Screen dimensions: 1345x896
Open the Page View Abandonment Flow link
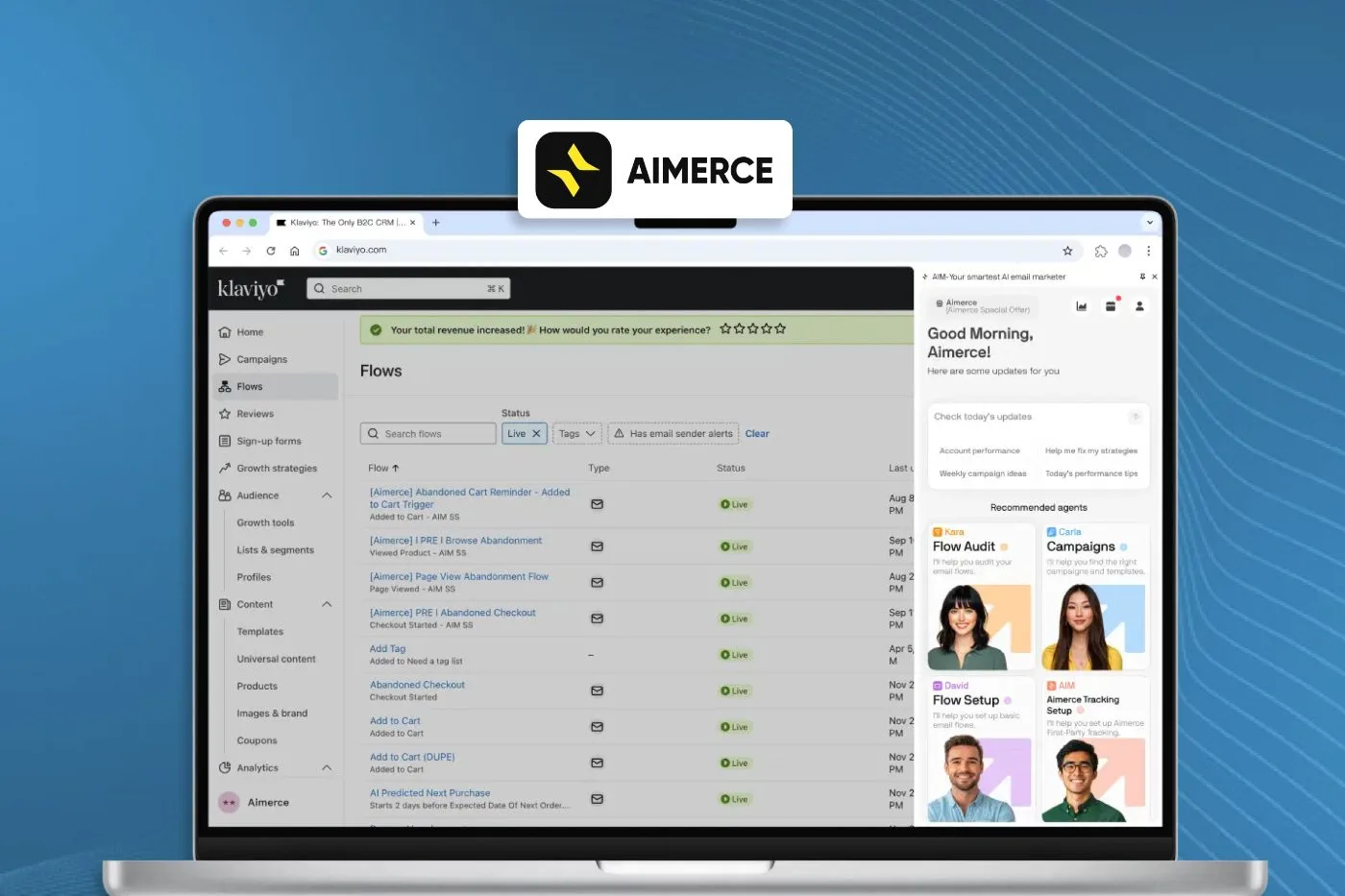tap(459, 576)
